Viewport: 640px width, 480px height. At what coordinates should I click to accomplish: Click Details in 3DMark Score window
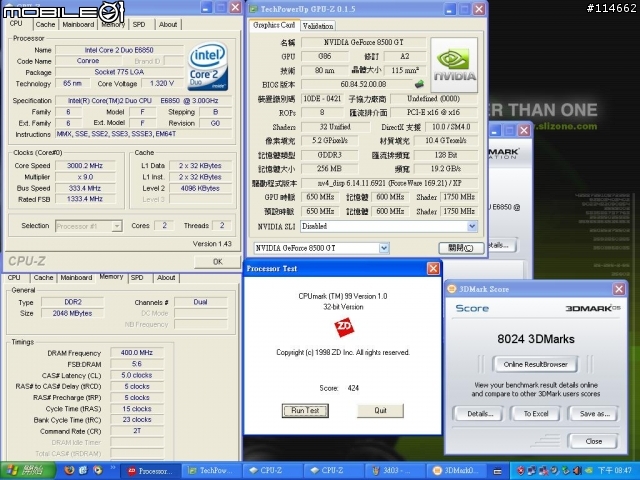point(480,413)
